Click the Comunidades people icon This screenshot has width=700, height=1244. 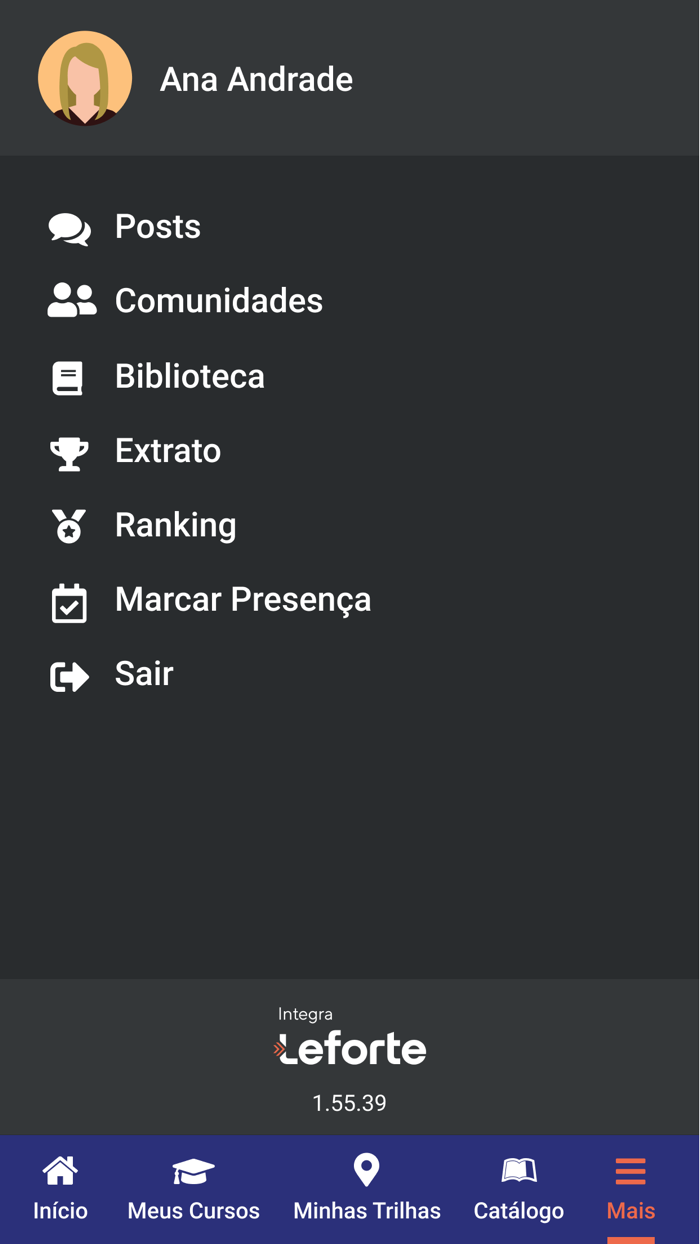click(71, 301)
